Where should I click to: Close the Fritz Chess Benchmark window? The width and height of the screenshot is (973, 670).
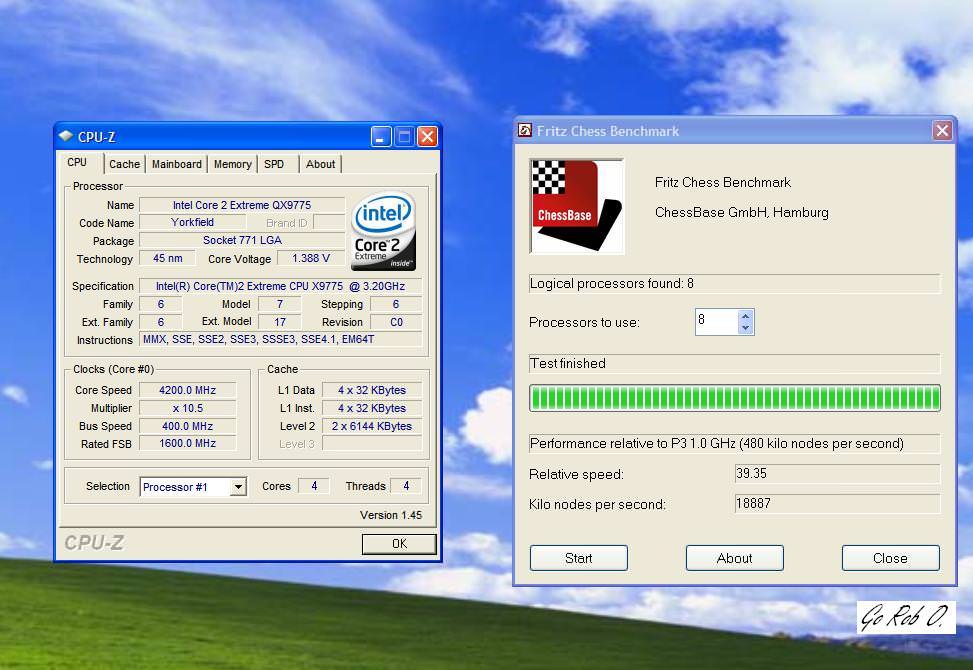(x=942, y=130)
